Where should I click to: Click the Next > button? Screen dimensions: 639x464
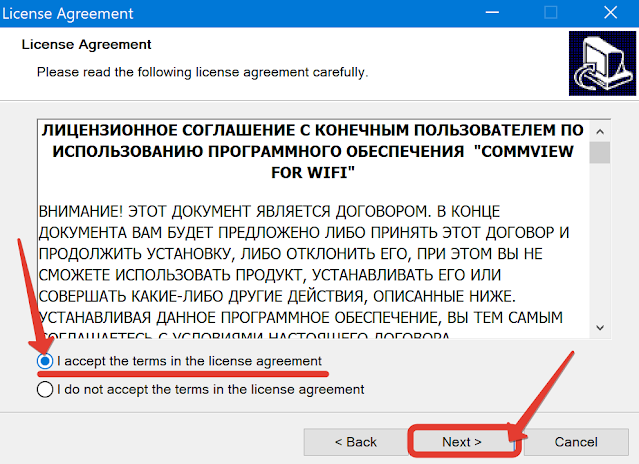pyautogui.click(x=462, y=442)
